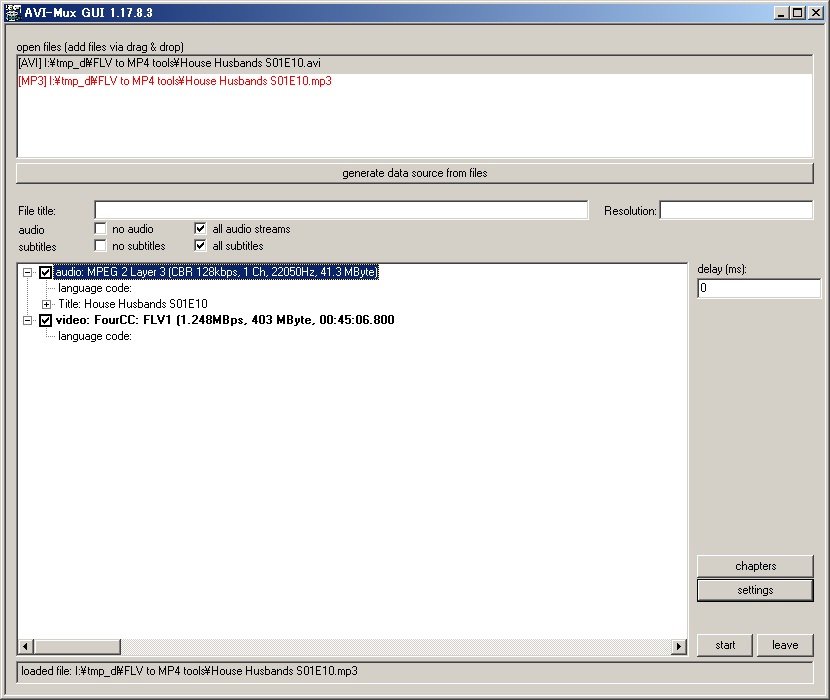Open the settings dialog
The height and width of the screenshot is (700, 830).
pos(754,589)
